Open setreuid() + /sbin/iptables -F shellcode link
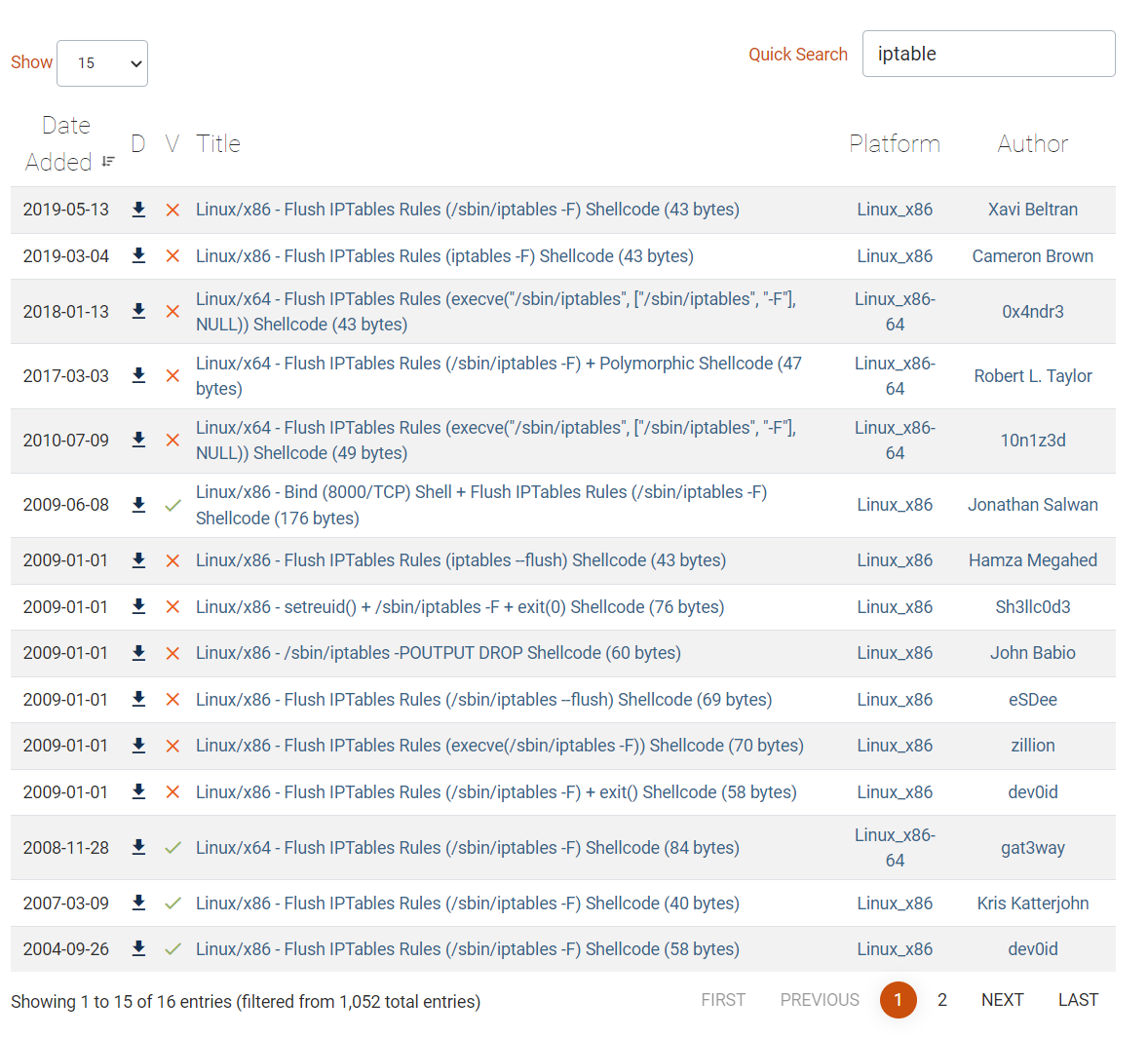The image size is (1148, 1038). point(459,607)
